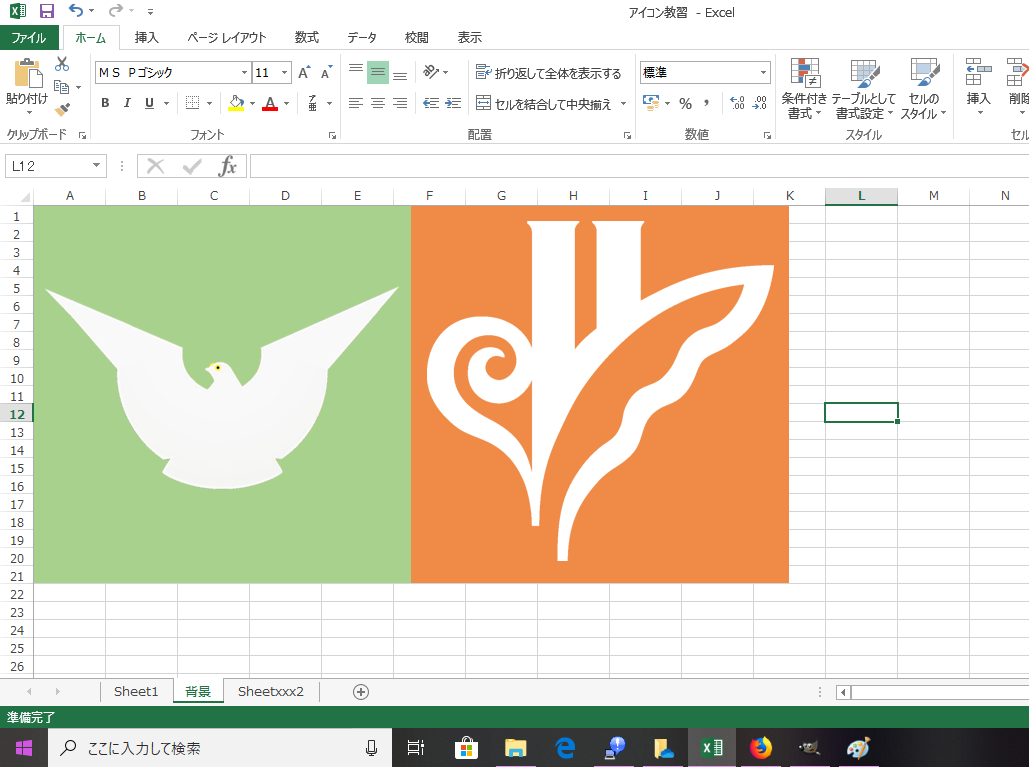
Task: Select the fx insert function icon
Action: (228, 166)
